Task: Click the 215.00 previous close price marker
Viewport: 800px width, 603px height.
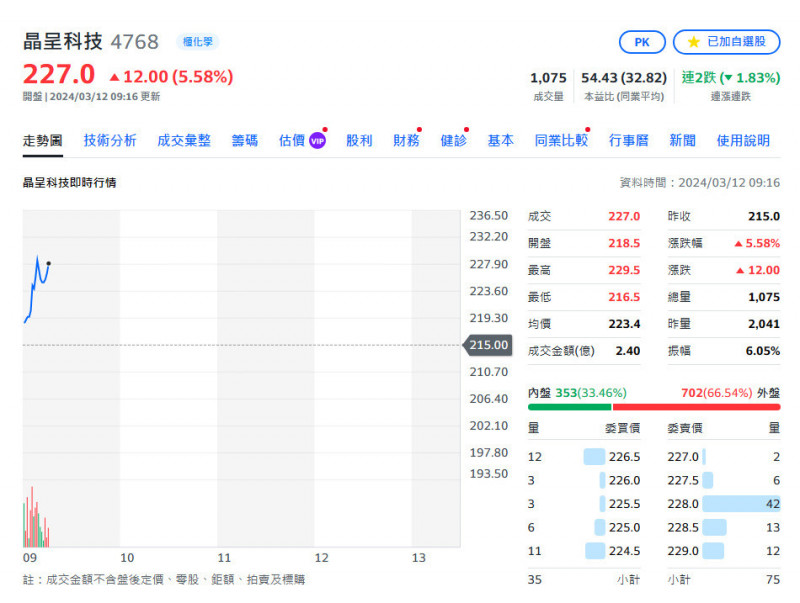Action: click(x=488, y=345)
